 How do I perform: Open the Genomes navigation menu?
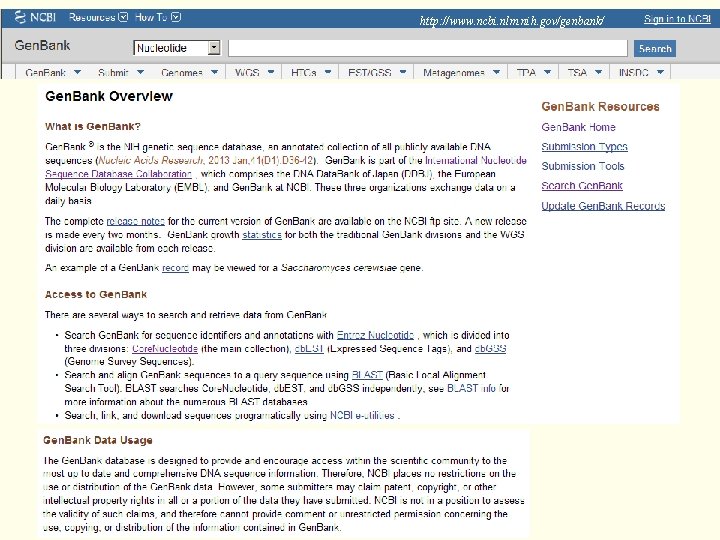click(x=189, y=73)
